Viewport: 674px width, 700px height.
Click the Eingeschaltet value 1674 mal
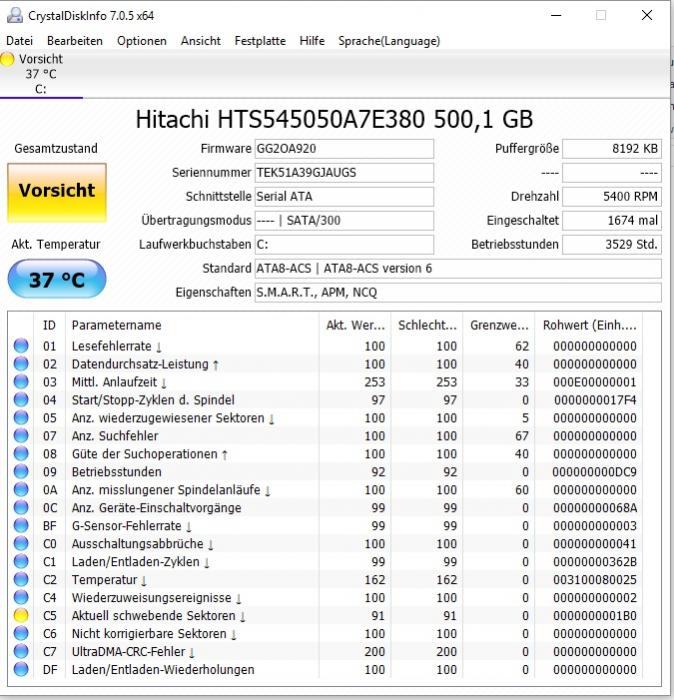(612, 221)
